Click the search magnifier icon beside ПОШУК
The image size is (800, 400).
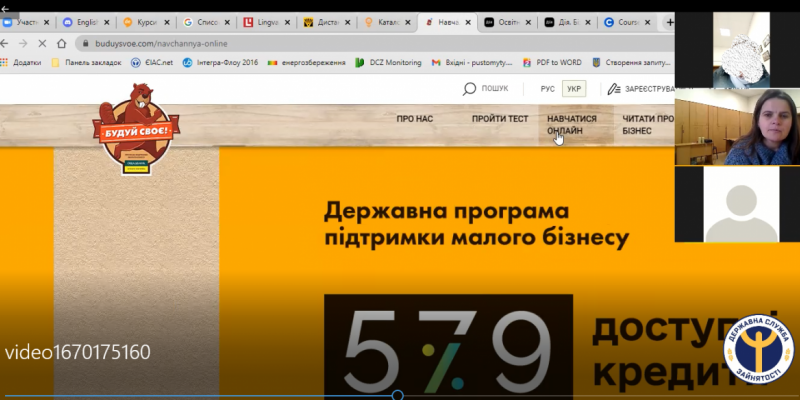pyautogui.click(x=470, y=89)
